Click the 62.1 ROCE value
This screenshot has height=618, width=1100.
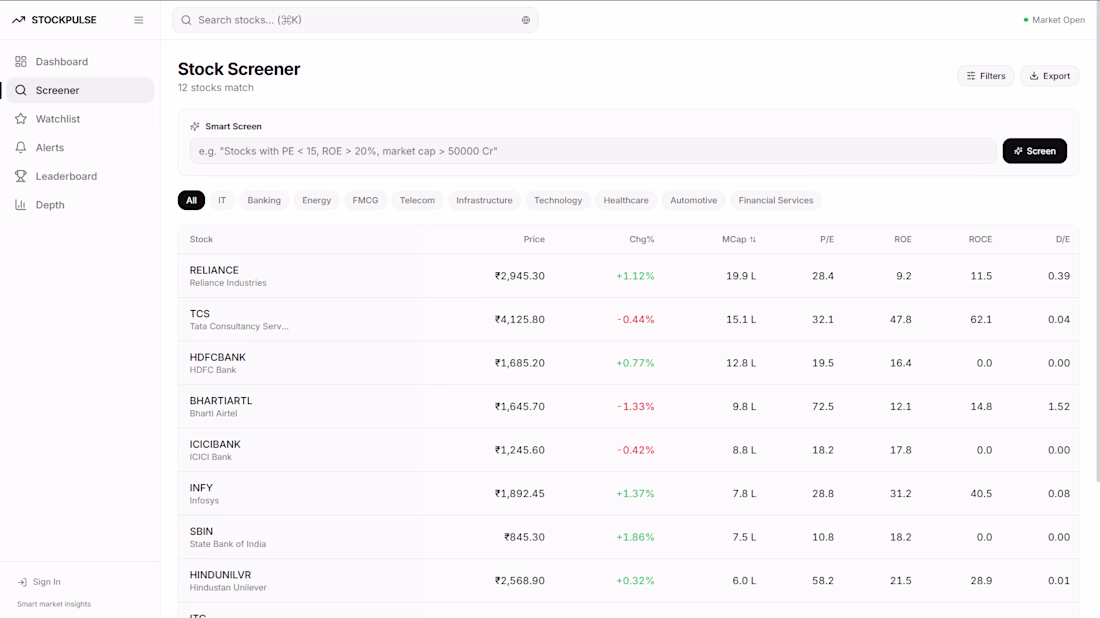click(x=981, y=320)
